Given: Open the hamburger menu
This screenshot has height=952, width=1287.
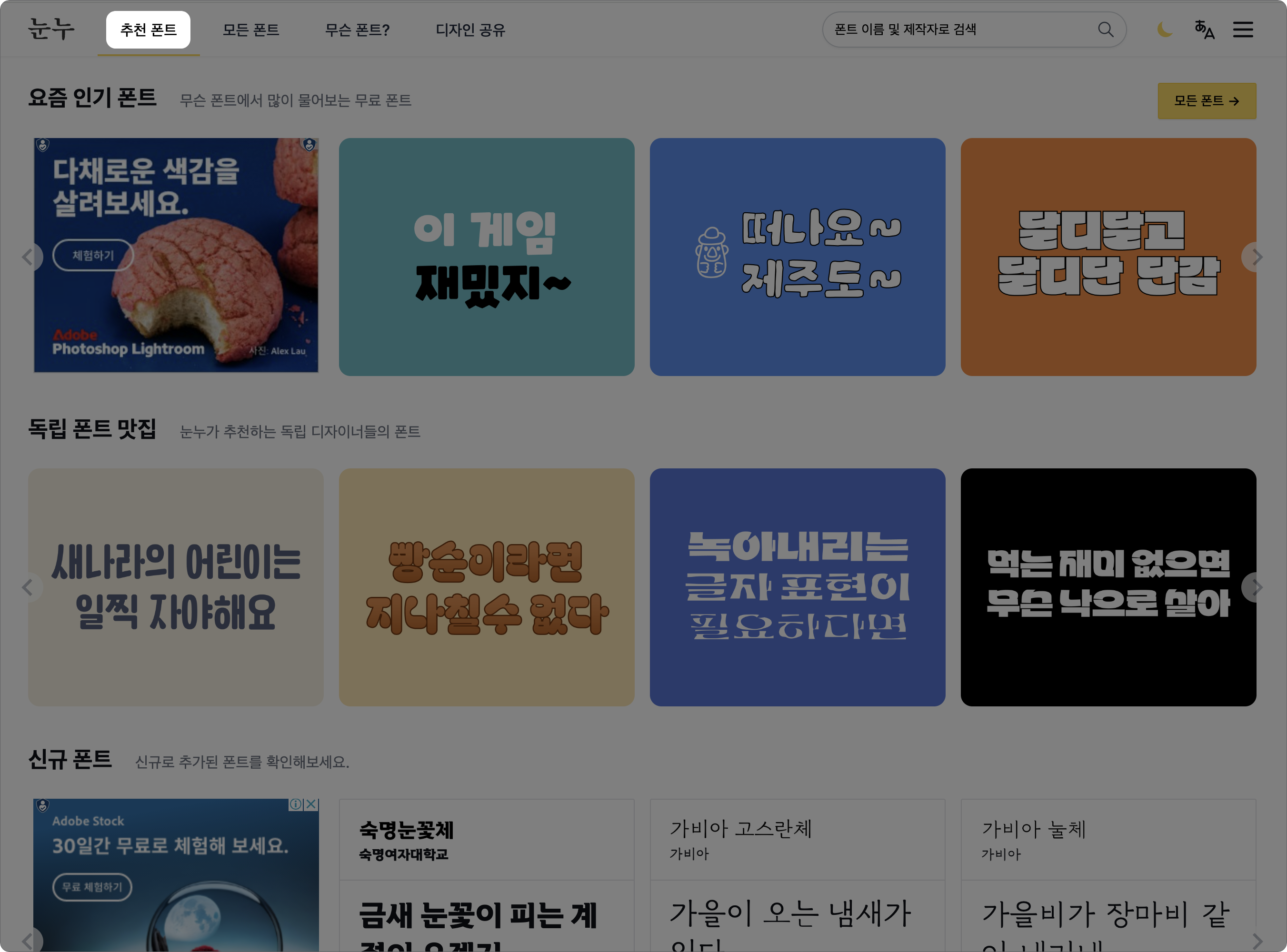Looking at the screenshot, I should click(1243, 30).
